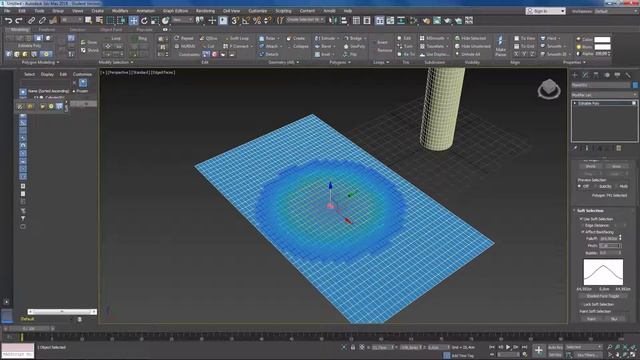
Task: Click the Pin Stack icon
Action: (575, 148)
